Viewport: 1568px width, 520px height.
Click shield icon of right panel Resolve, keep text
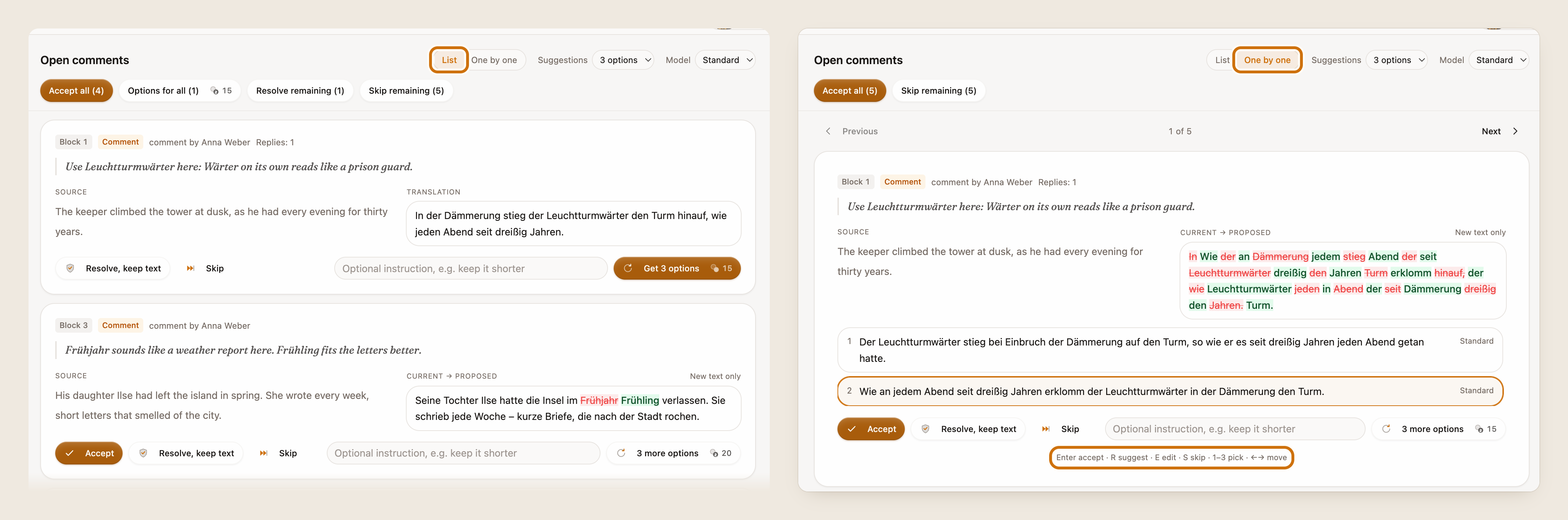[x=925, y=429]
